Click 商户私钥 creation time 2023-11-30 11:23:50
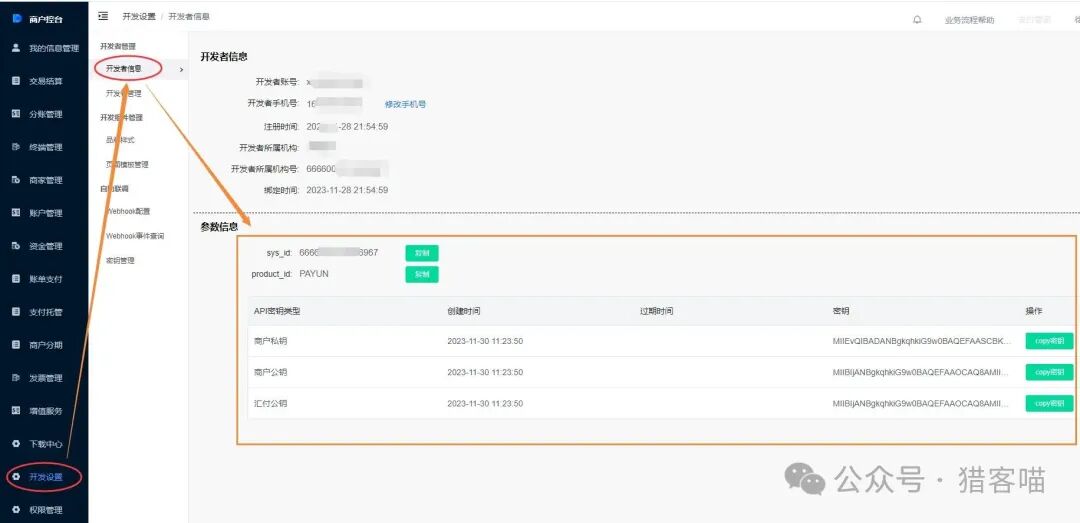This screenshot has width=1080, height=523. click(x=485, y=341)
